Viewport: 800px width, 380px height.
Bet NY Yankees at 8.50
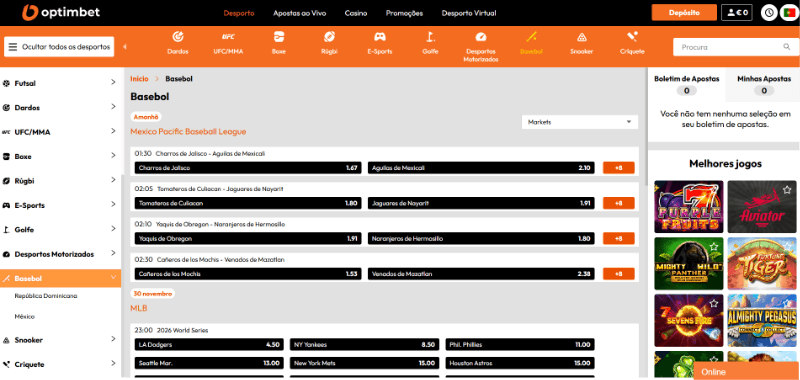point(364,345)
